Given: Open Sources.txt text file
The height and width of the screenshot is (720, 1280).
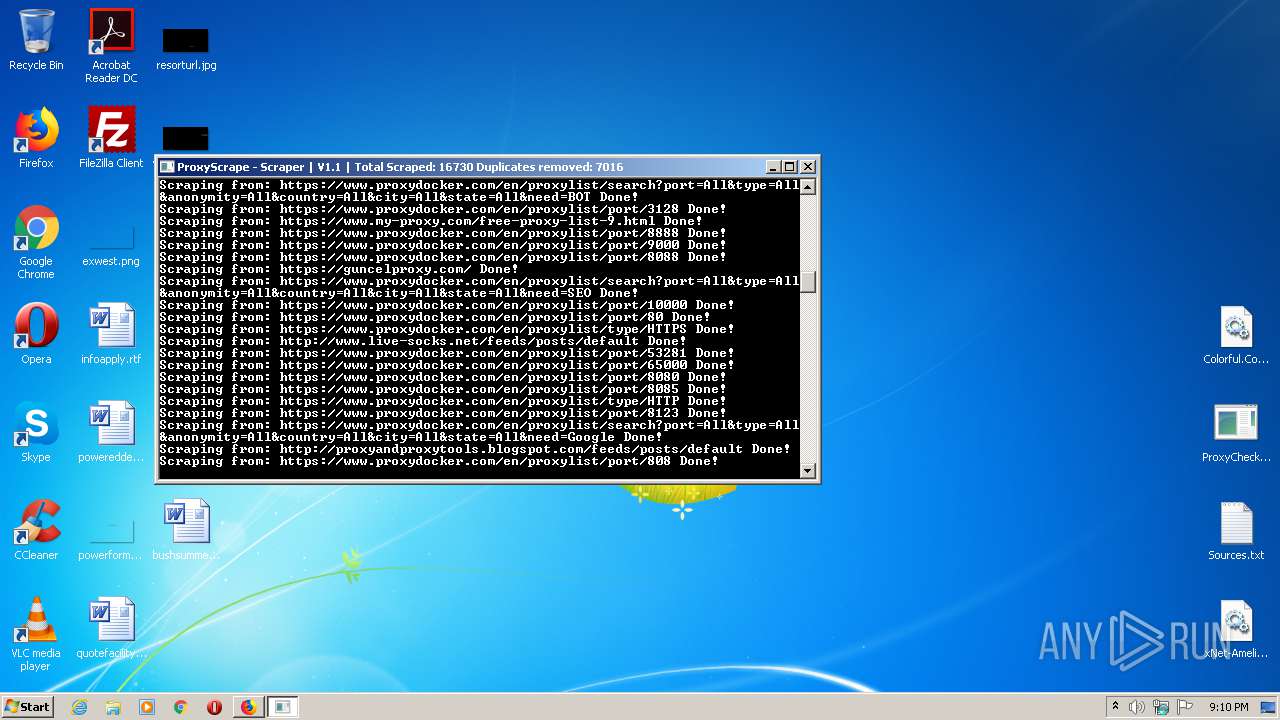Looking at the screenshot, I should tap(1236, 531).
